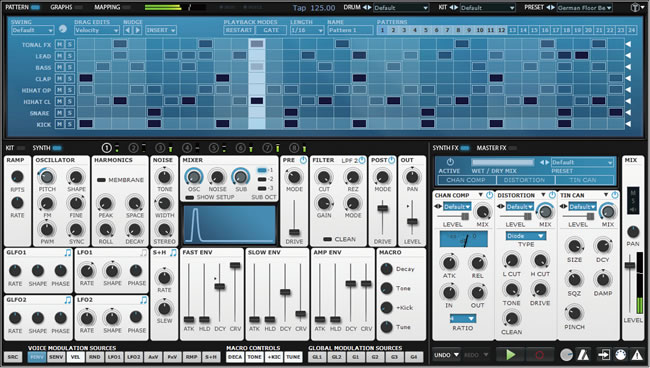Select drum voice number 4
This screenshot has height=368, width=650.
pos(187,148)
